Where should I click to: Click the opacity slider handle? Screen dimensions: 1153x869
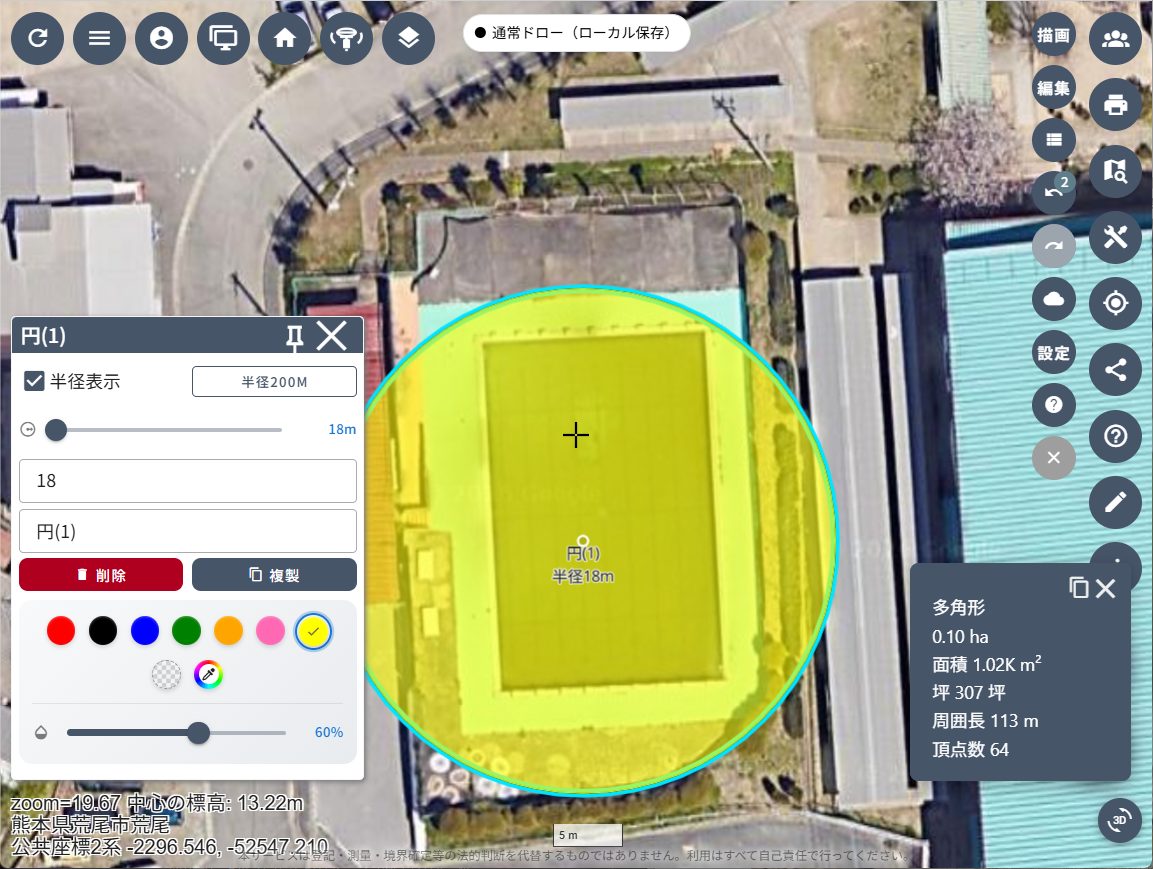click(199, 733)
